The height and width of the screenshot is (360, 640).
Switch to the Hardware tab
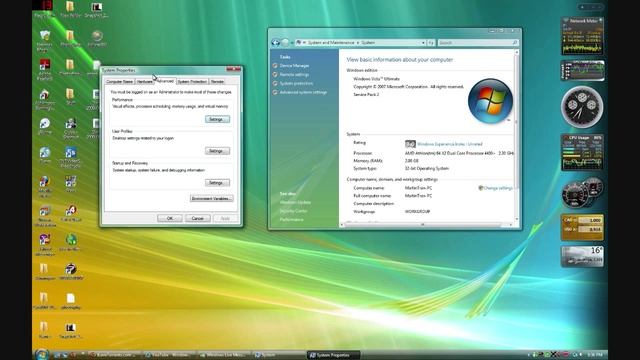click(x=144, y=82)
